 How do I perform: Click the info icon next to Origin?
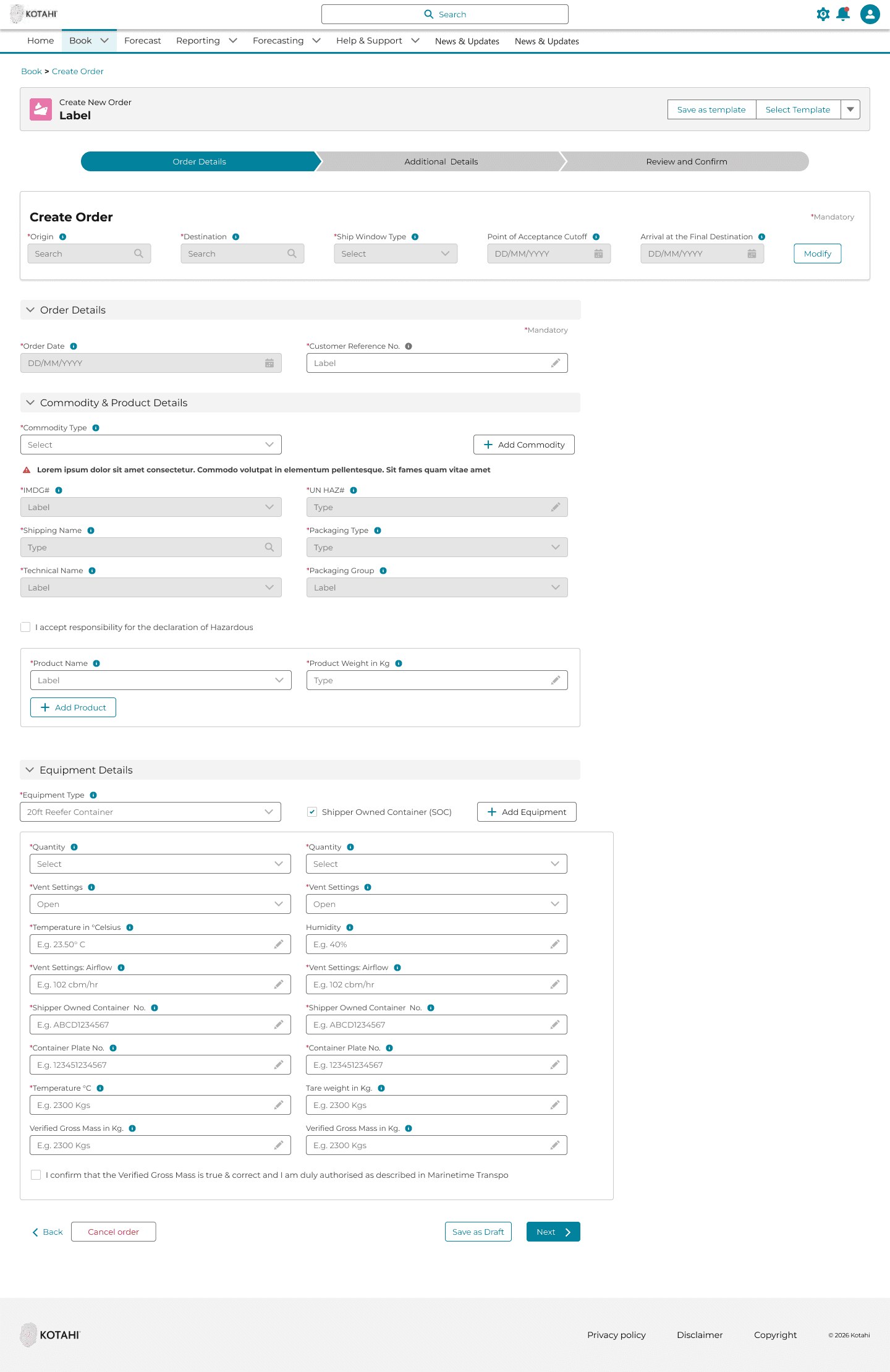(x=62, y=237)
